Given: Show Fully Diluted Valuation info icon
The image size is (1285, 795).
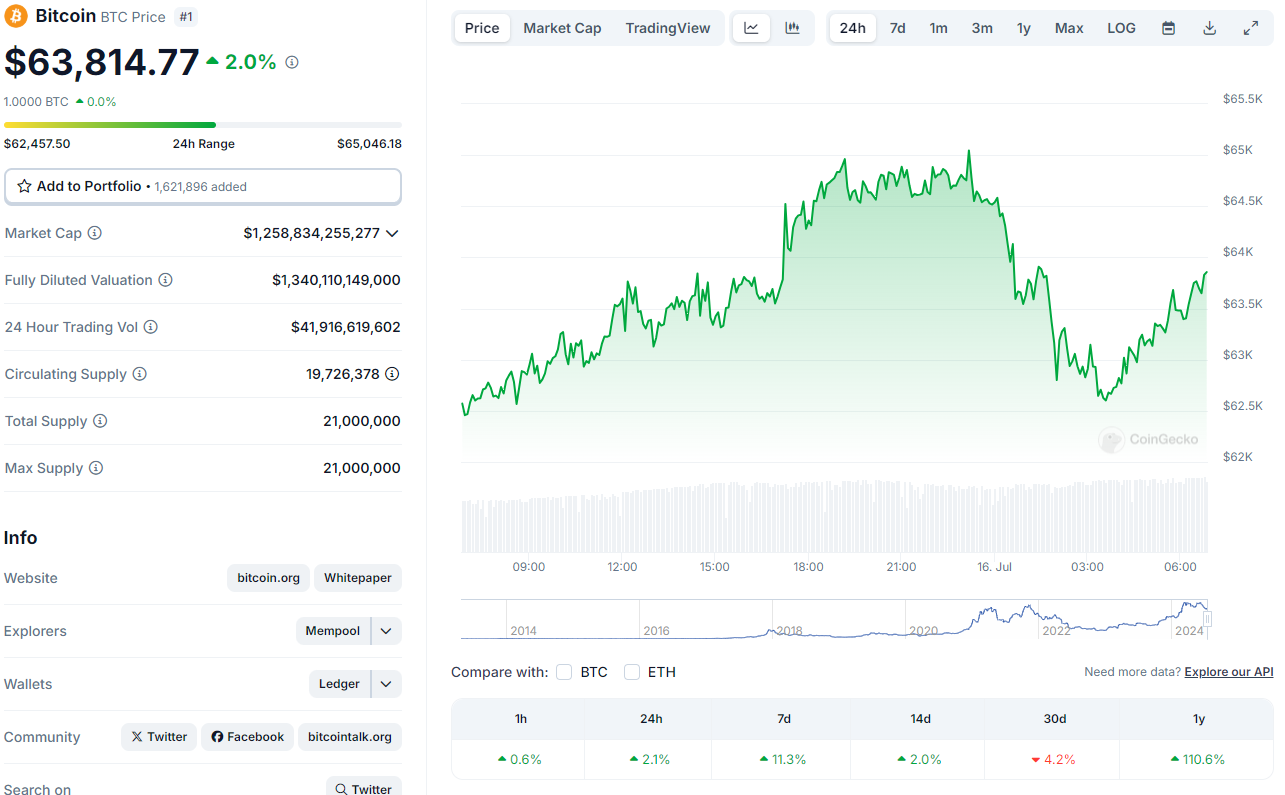Looking at the screenshot, I should click(166, 280).
